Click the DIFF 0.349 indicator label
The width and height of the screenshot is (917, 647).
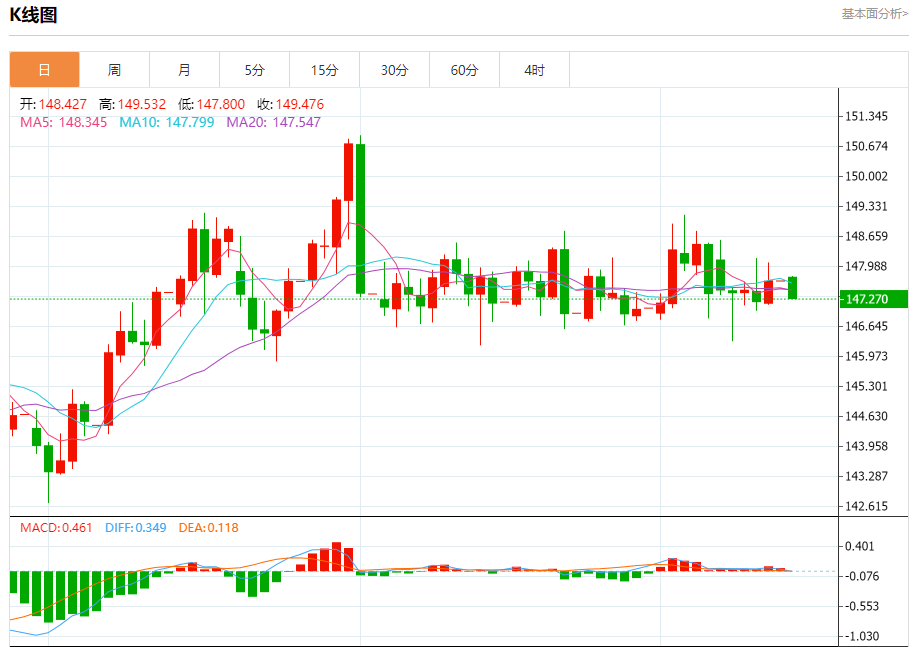(x=136, y=528)
